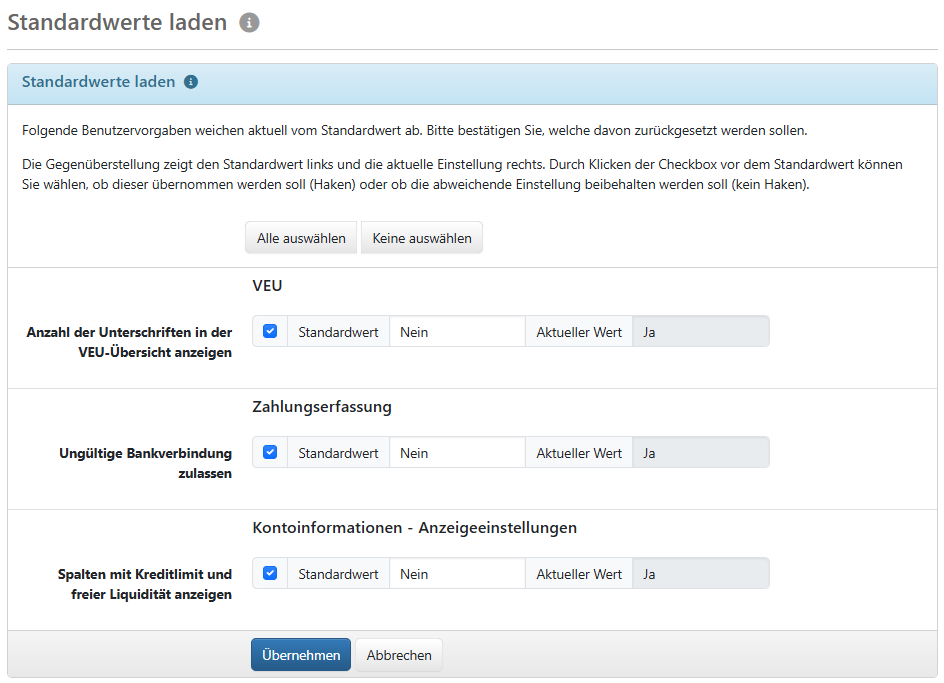The height and width of the screenshot is (683, 944).
Task: Click the 'Kontoinformationen - Anzeigeeinstellungen' heading
Action: pos(415,528)
